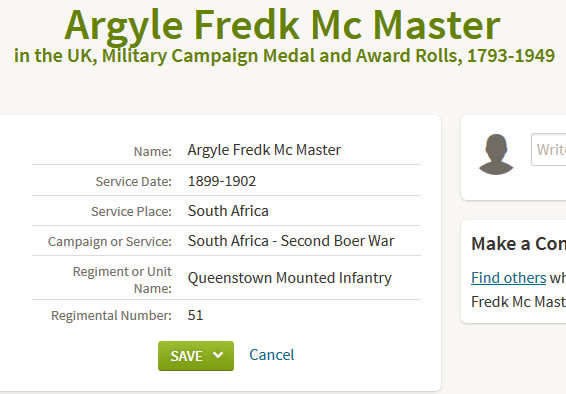The image size is (566, 394).
Task: Click the grey user avatar icon
Action: click(x=496, y=154)
